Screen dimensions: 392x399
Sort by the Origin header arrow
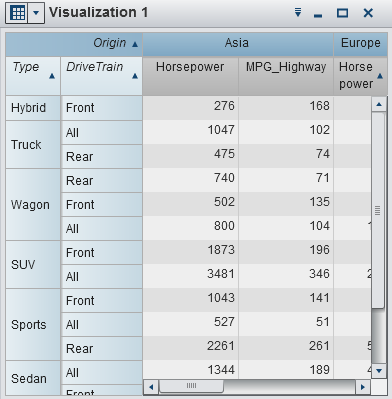135,44
